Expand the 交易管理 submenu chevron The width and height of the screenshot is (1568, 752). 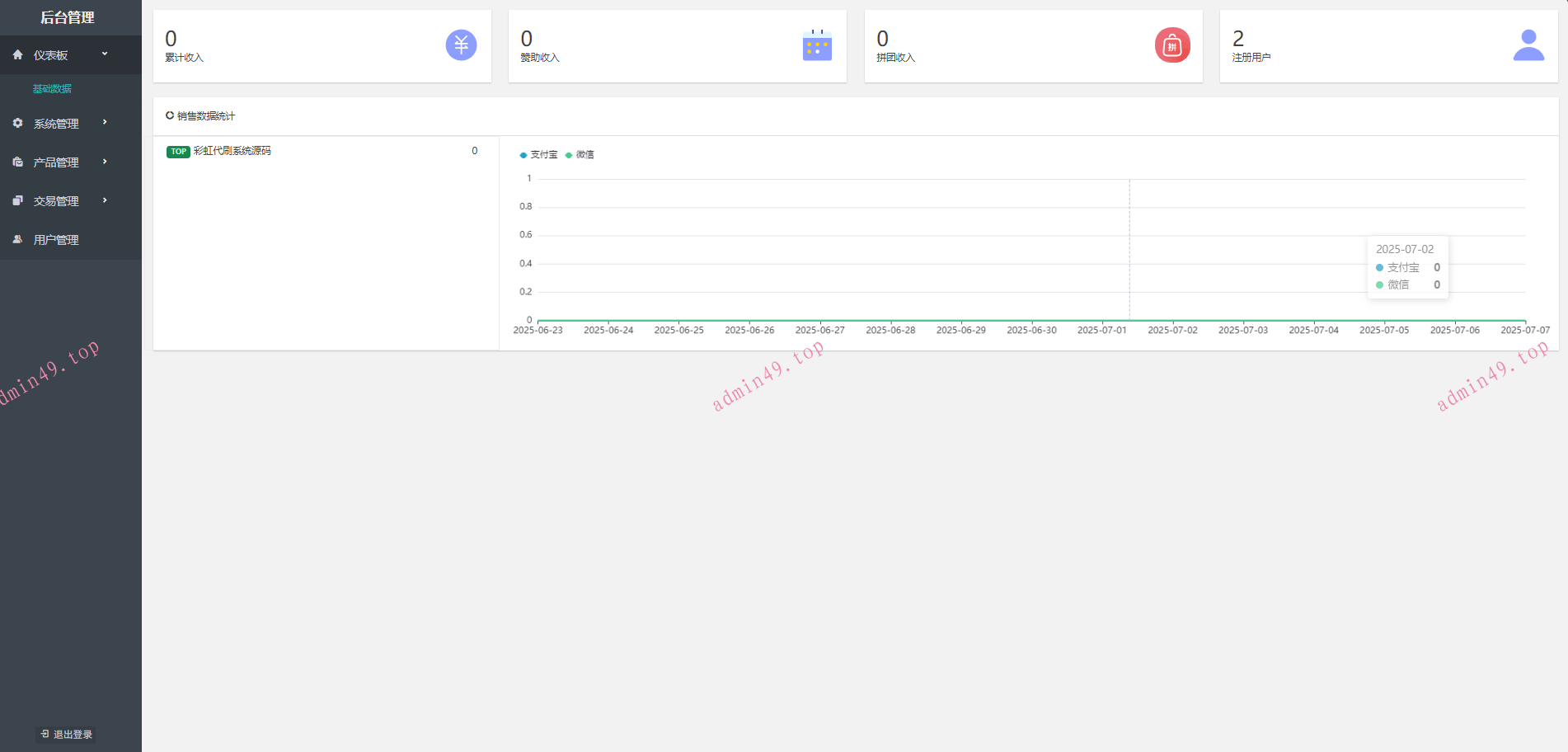(105, 200)
